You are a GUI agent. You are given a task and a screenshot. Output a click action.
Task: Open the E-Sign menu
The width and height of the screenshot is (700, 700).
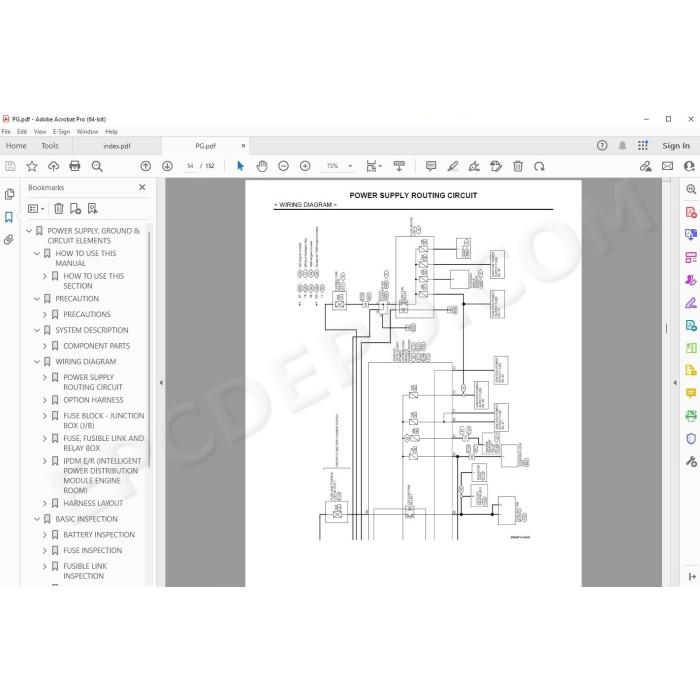[x=61, y=132]
